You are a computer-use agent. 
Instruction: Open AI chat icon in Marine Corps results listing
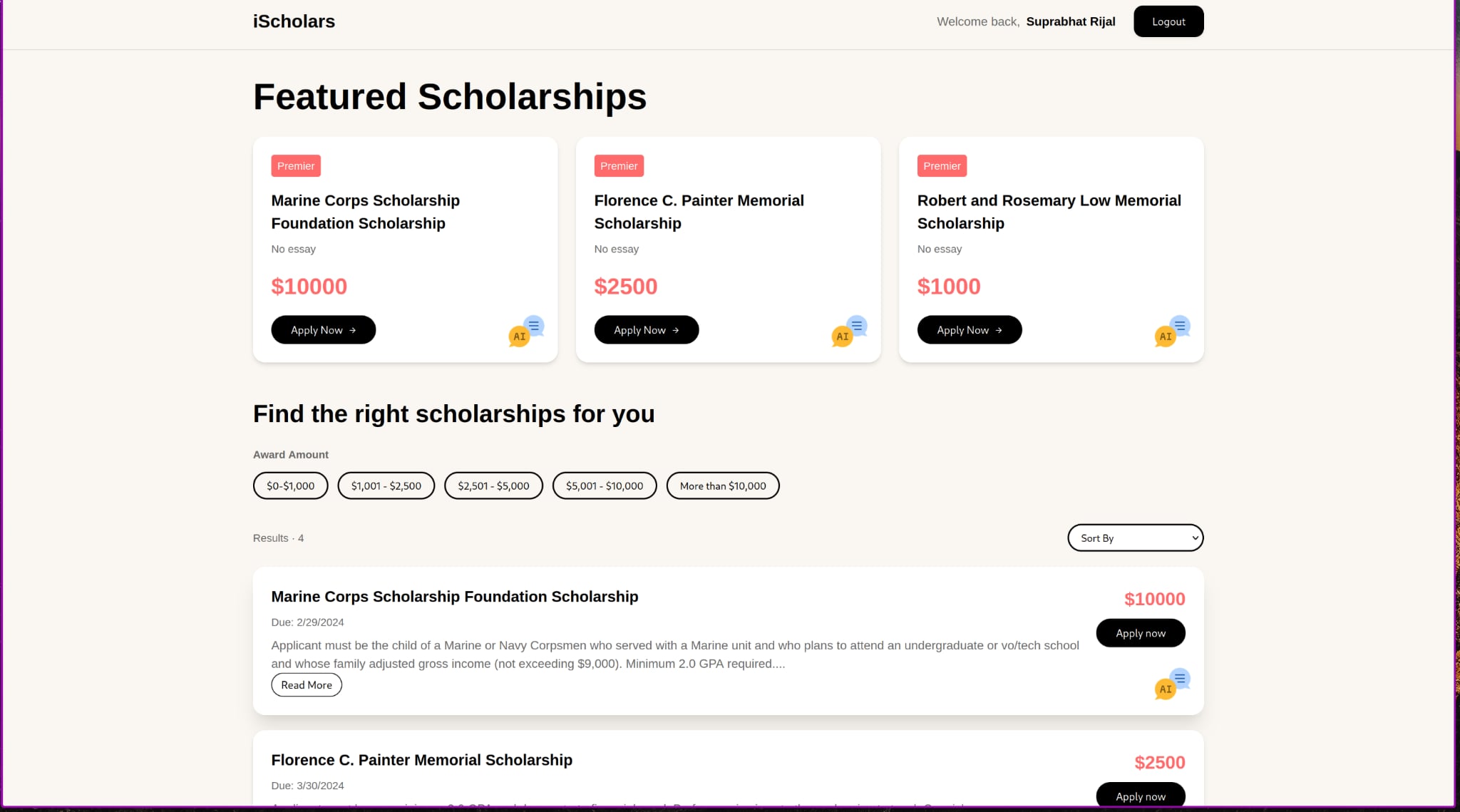click(1172, 684)
